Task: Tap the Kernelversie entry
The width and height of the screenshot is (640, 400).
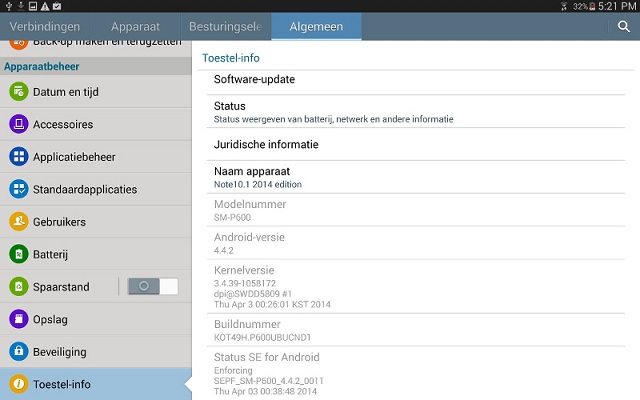Action: coord(416,287)
